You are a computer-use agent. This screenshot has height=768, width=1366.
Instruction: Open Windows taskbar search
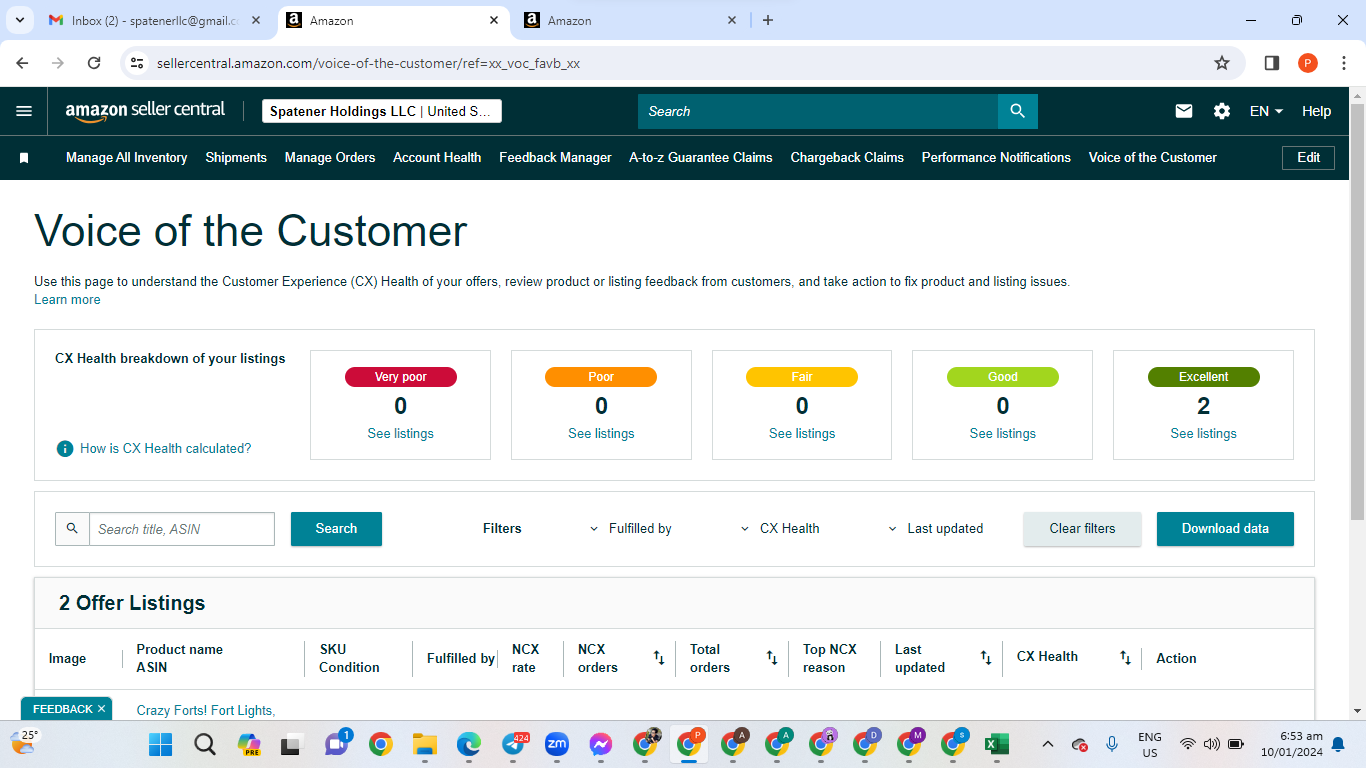tap(205, 744)
